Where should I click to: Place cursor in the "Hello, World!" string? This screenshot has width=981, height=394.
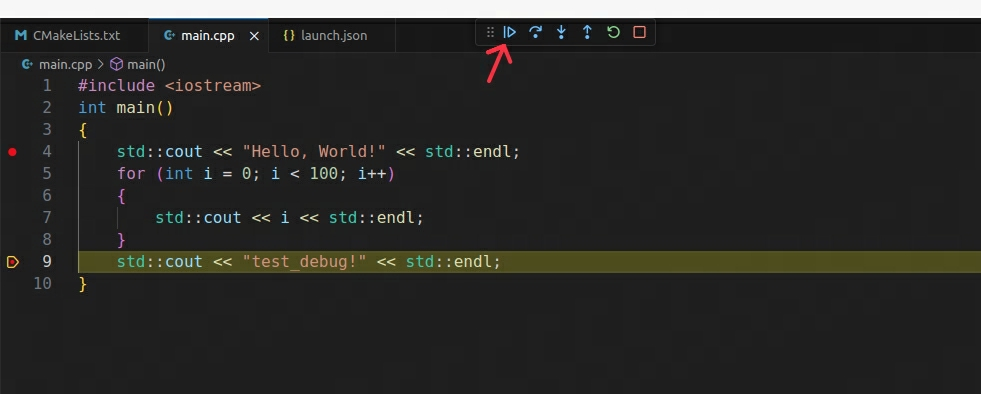pyautogui.click(x=314, y=152)
